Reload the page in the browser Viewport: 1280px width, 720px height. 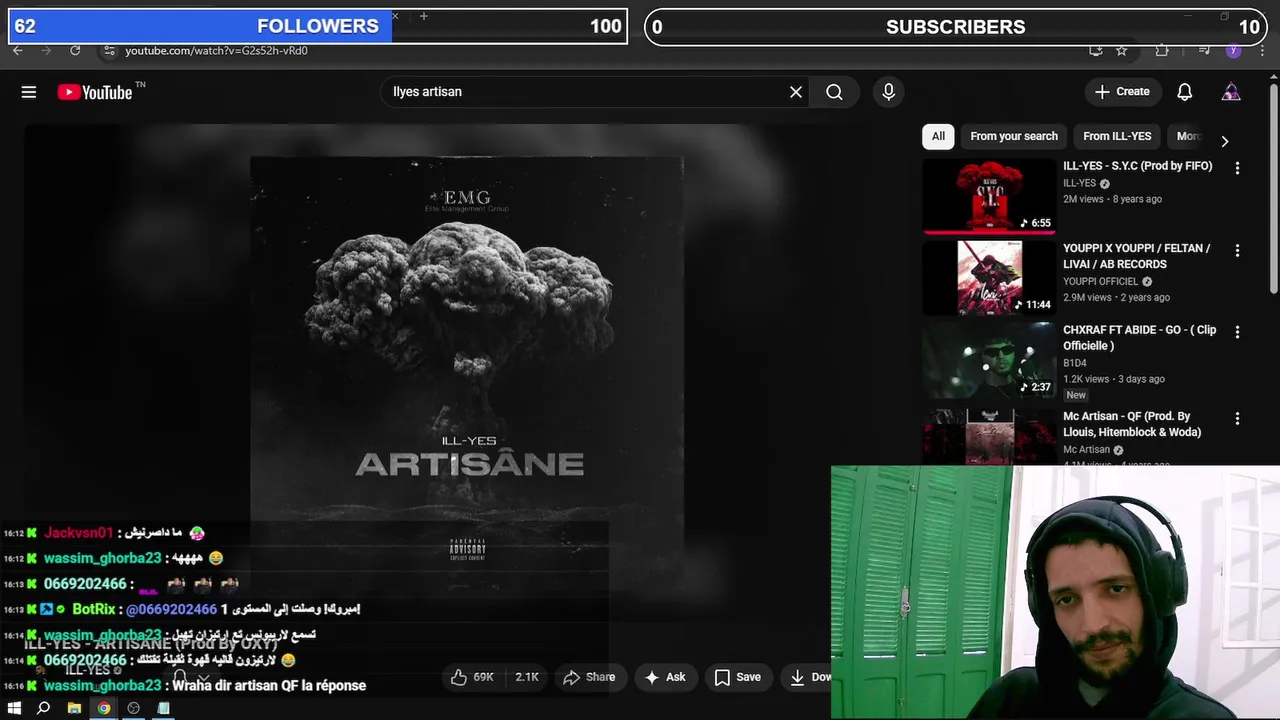[75, 50]
